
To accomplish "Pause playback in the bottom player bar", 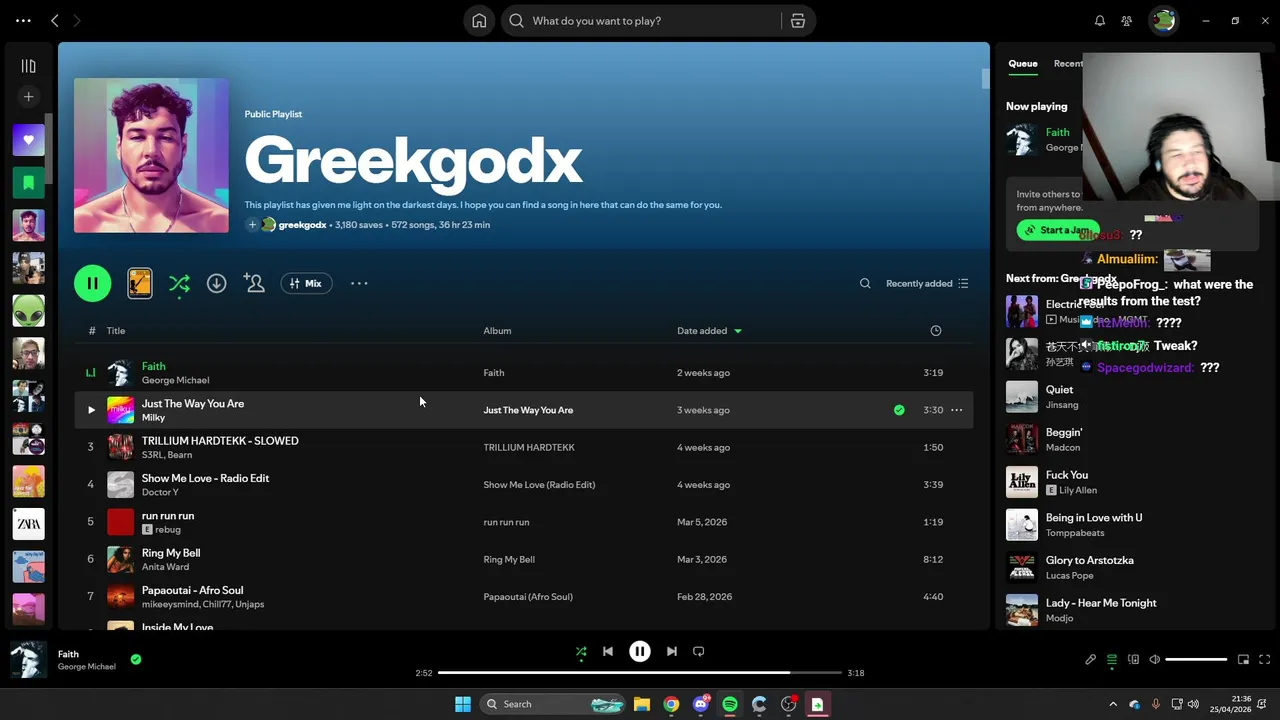I will [640, 652].
